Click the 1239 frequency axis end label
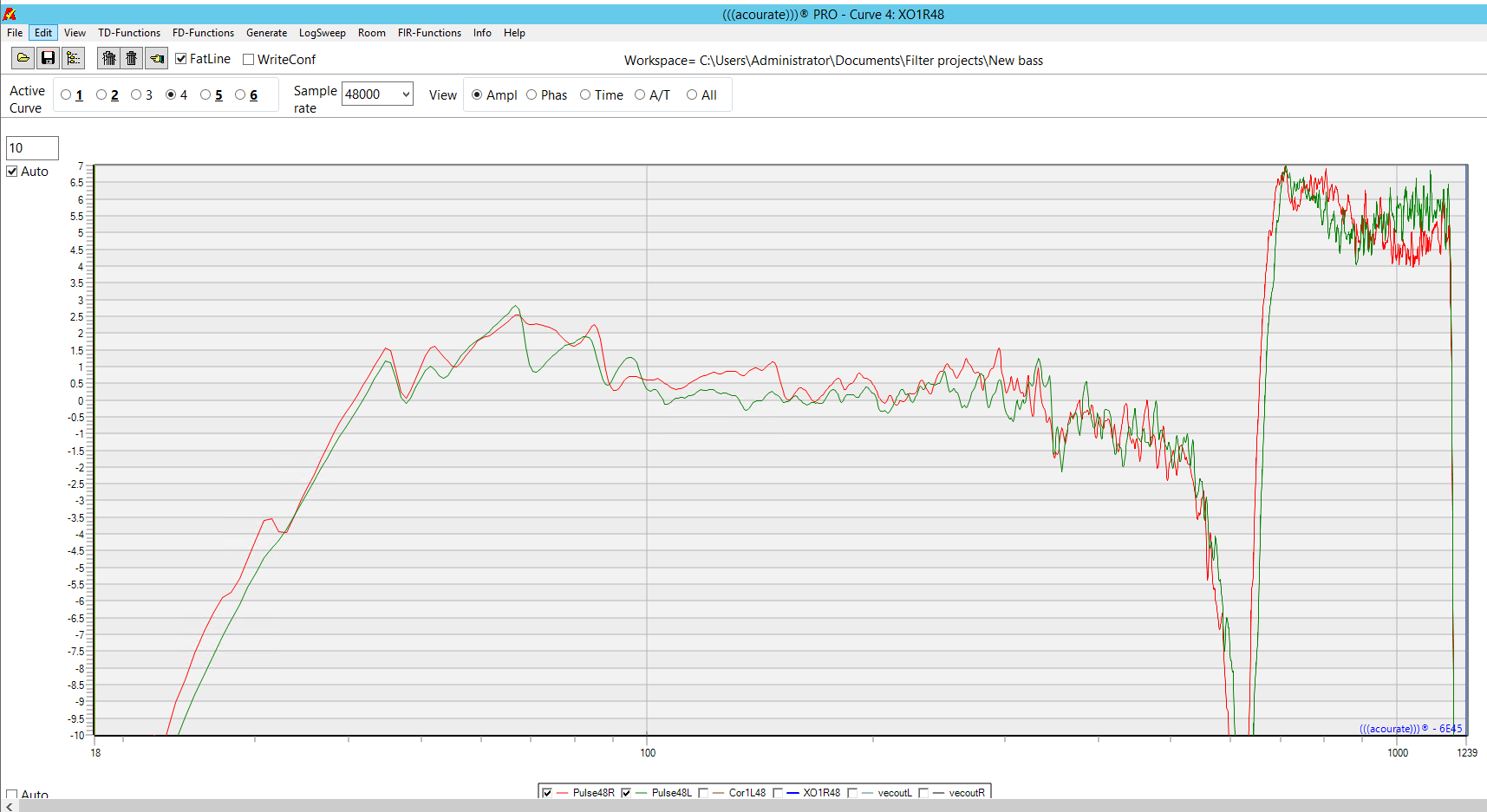This screenshot has width=1487, height=812. (x=1467, y=752)
